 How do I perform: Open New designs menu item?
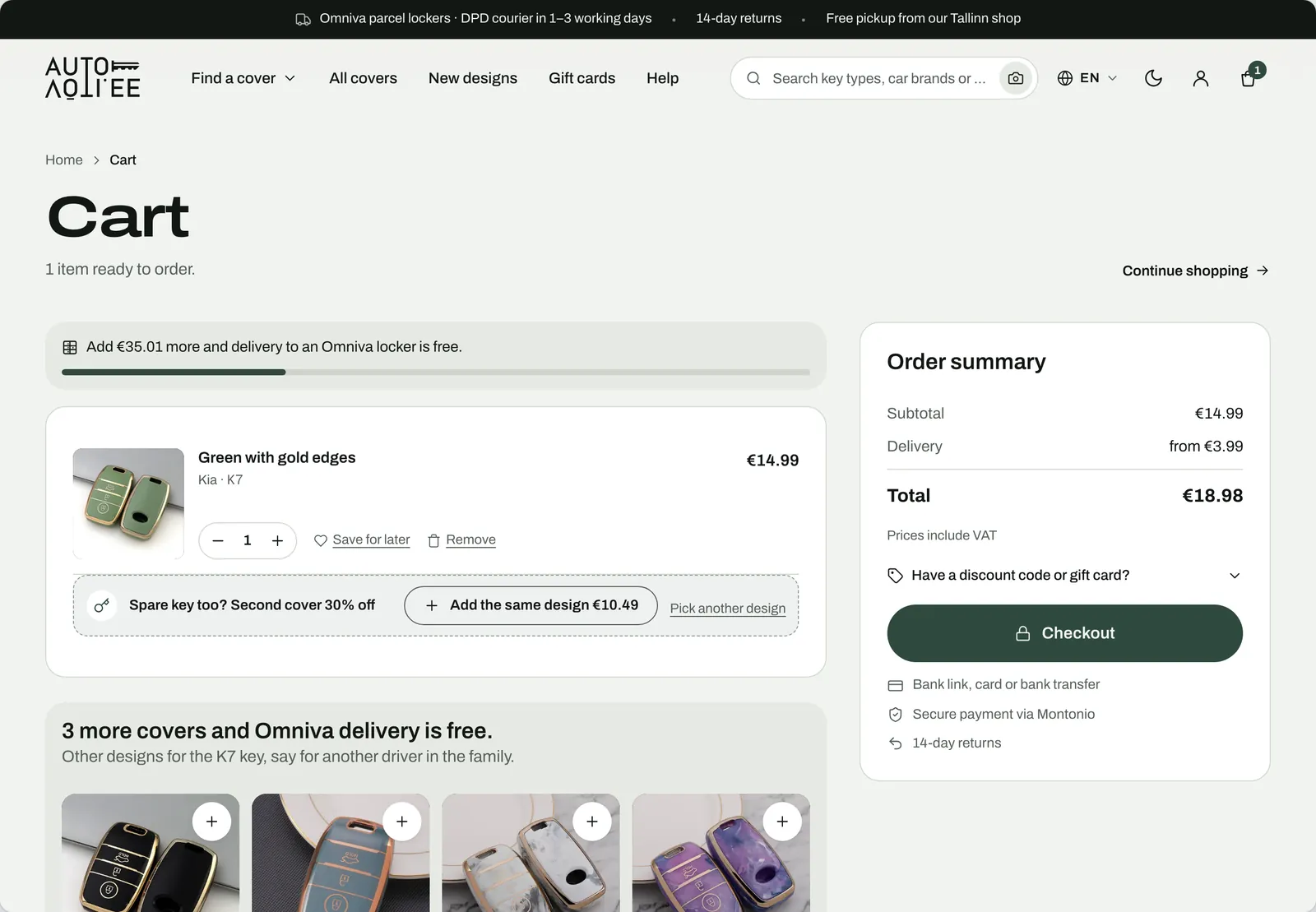(x=473, y=78)
